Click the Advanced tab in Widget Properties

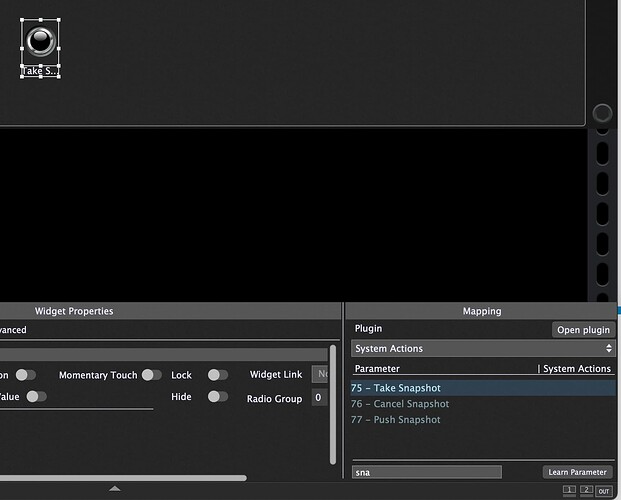(13, 330)
